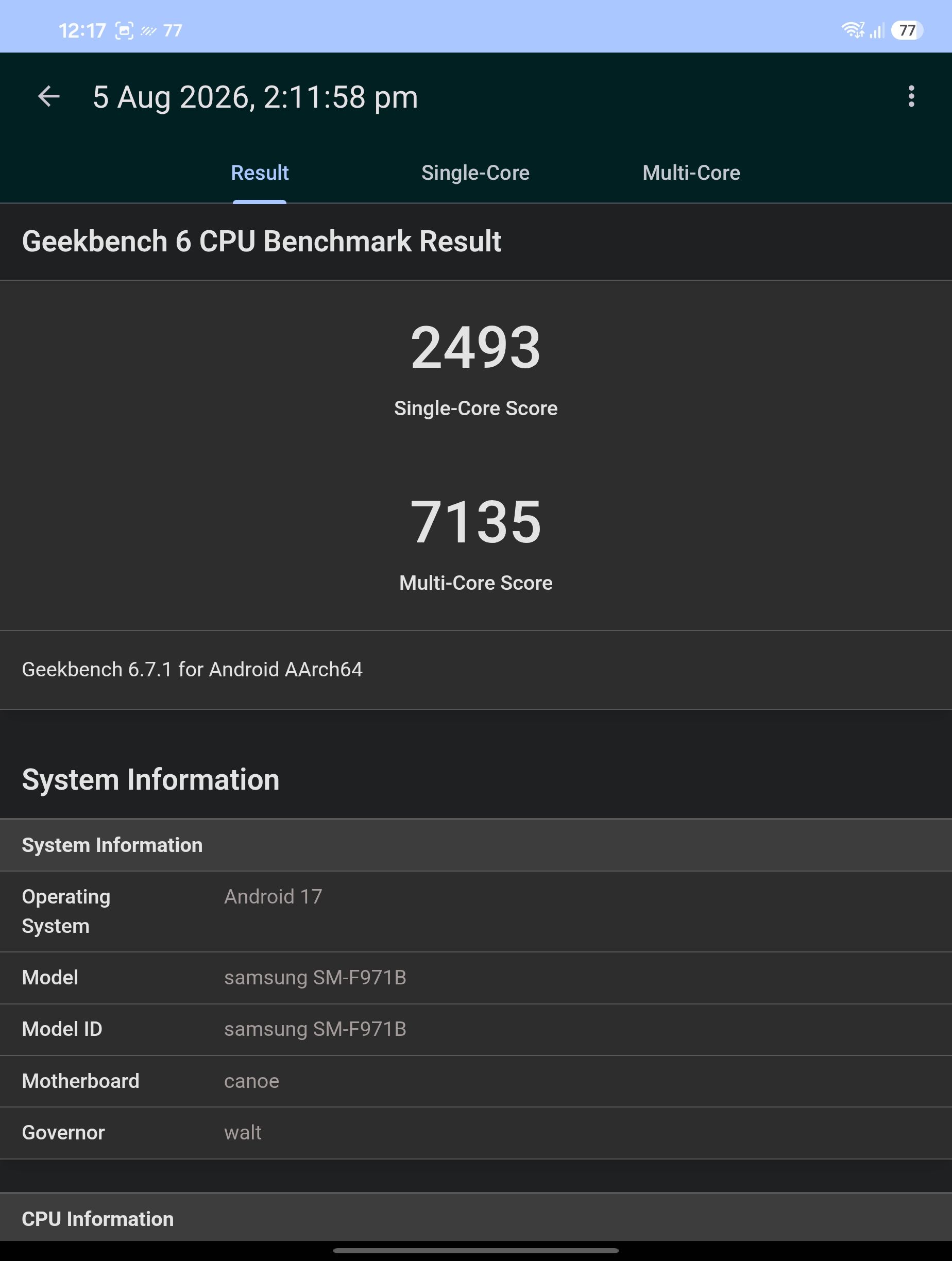This screenshot has height=1261, width=952.
Task: Tap the 2493 single-core score
Action: (475, 347)
